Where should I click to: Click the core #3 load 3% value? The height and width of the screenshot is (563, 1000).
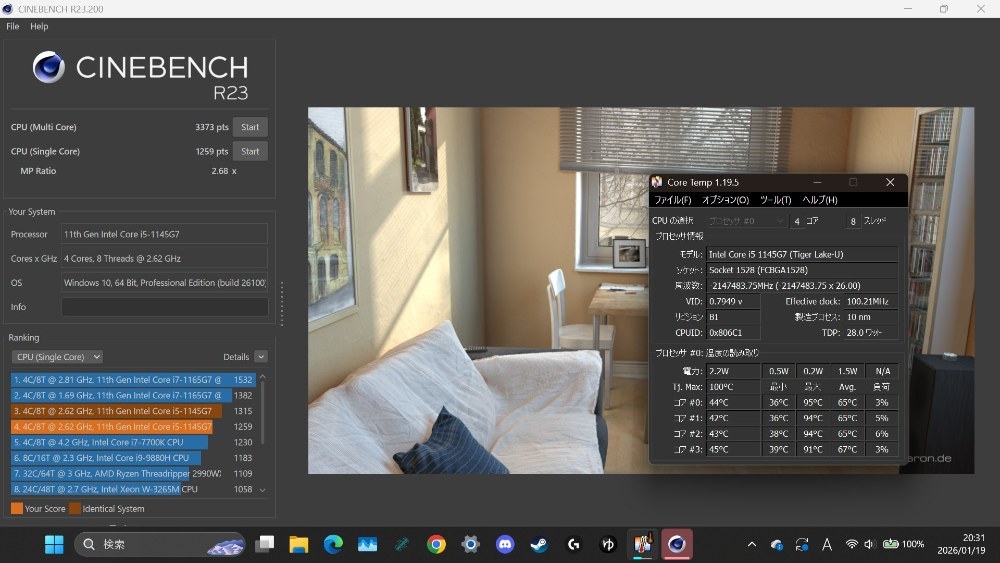pos(882,449)
